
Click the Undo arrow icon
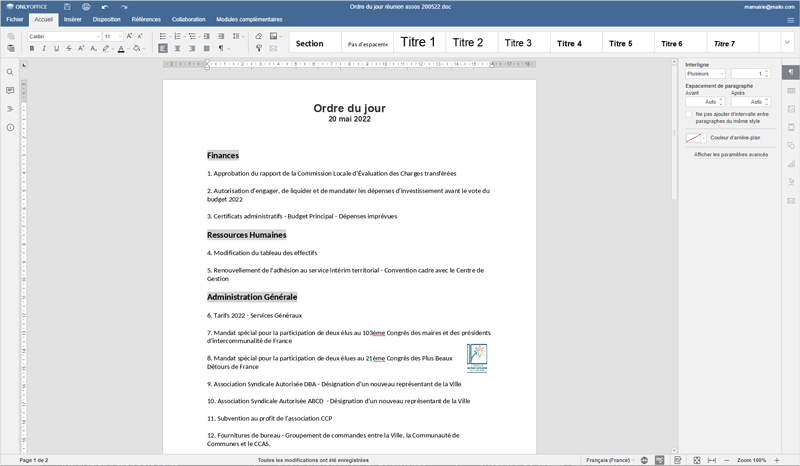pyautogui.click(x=105, y=7)
